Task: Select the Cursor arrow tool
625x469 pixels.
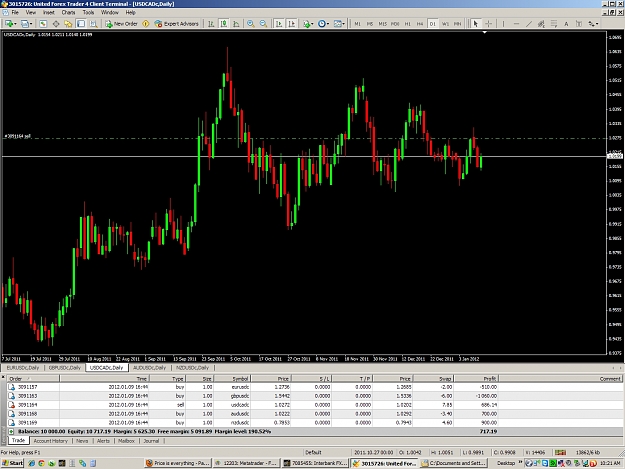Action: click(476, 24)
